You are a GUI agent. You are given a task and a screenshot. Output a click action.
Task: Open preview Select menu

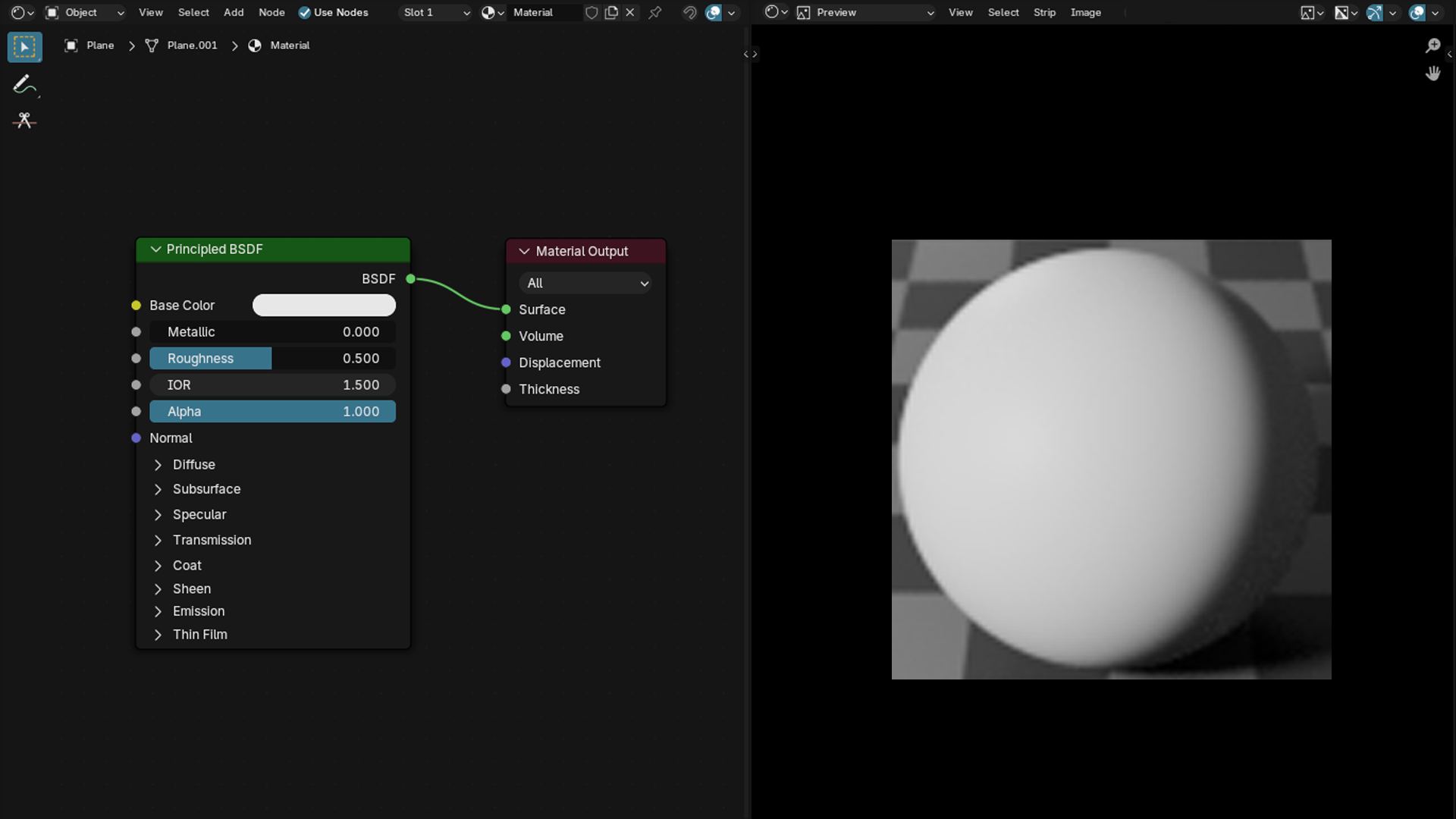(x=1003, y=12)
